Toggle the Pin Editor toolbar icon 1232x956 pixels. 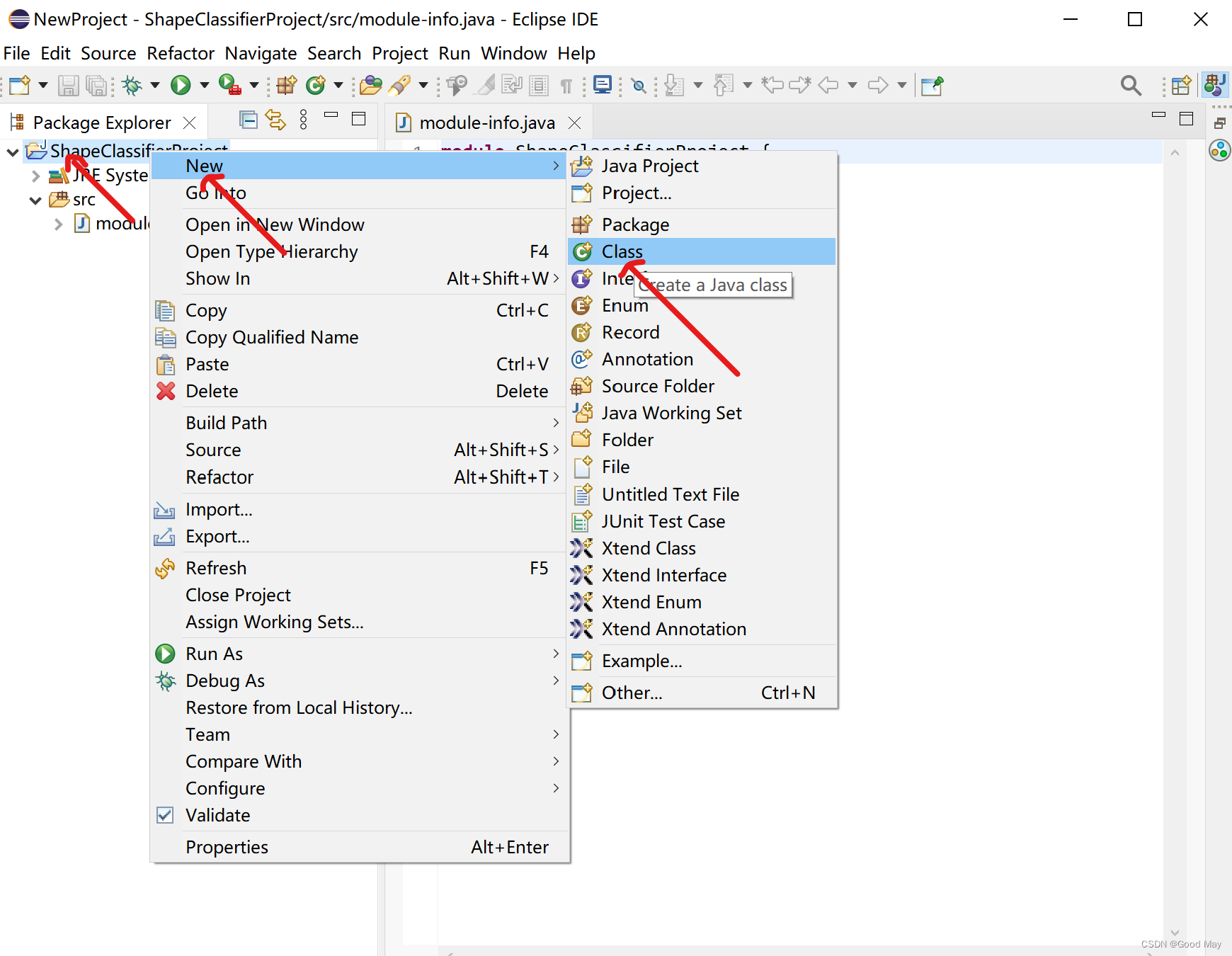(x=932, y=86)
